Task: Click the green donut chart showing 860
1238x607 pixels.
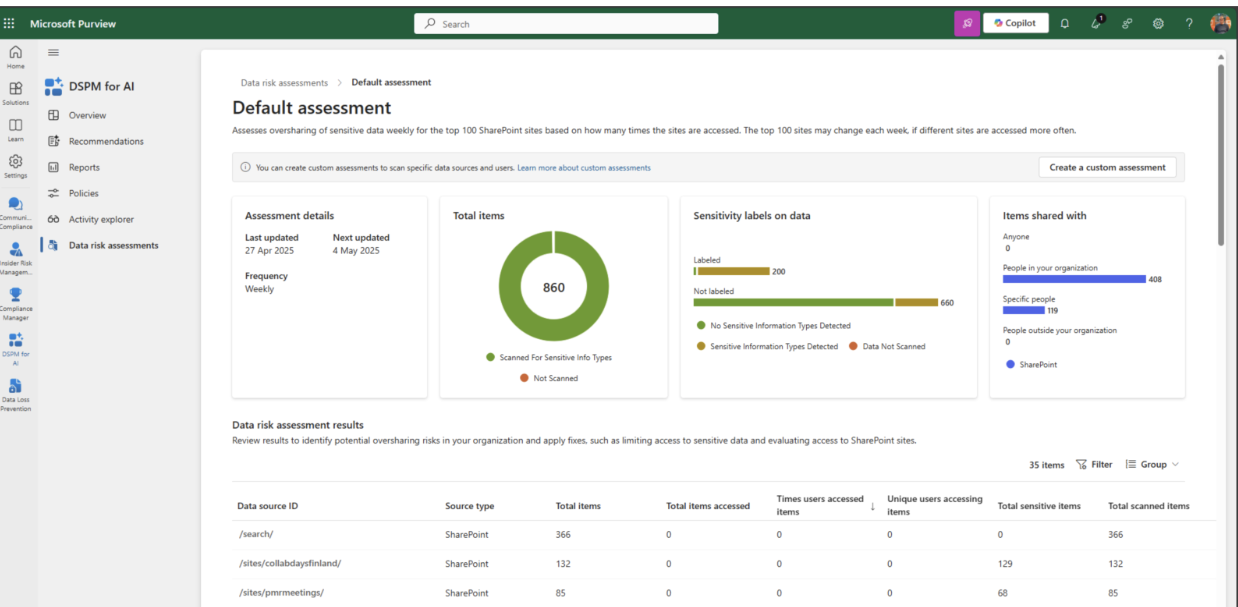Action: (553, 287)
